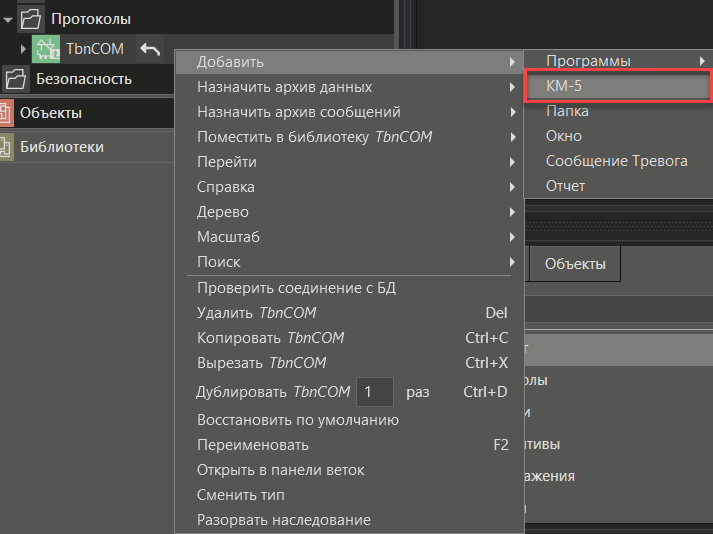Collapse the Протоколы tree node
This screenshot has width=713, height=534.
click(8, 18)
